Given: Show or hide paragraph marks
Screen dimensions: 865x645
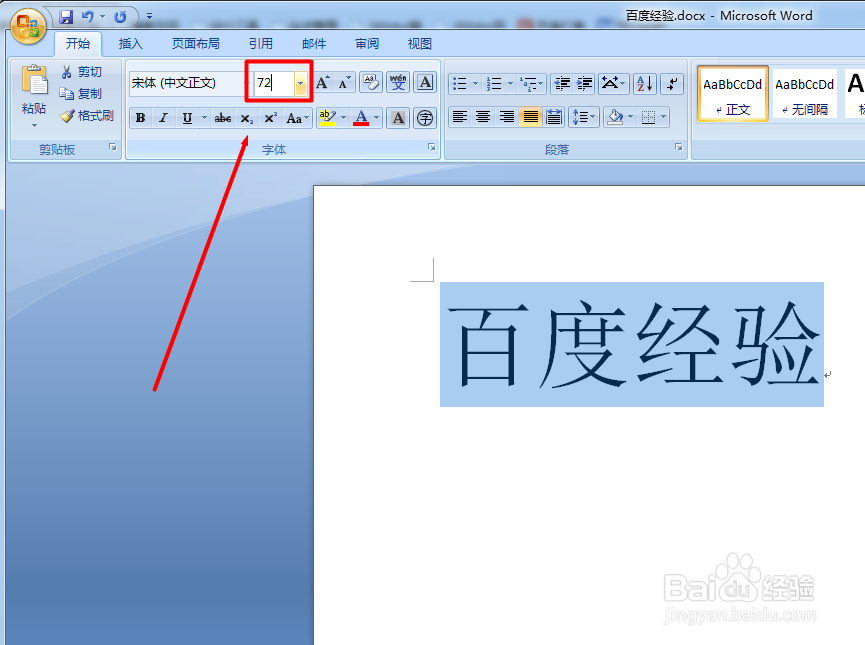Looking at the screenshot, I should [672, 84].
